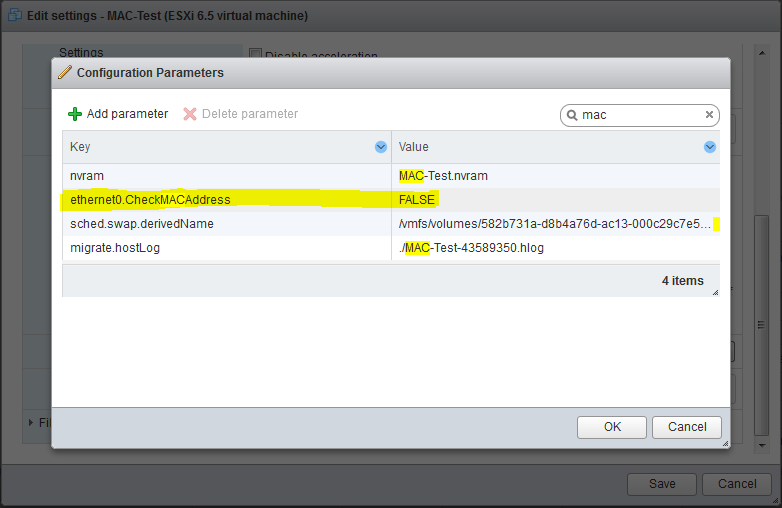This screenshot has width=782, height=508.
Task: Click the VM icon in Edit settings title
Action: click(x=14, y=16)
